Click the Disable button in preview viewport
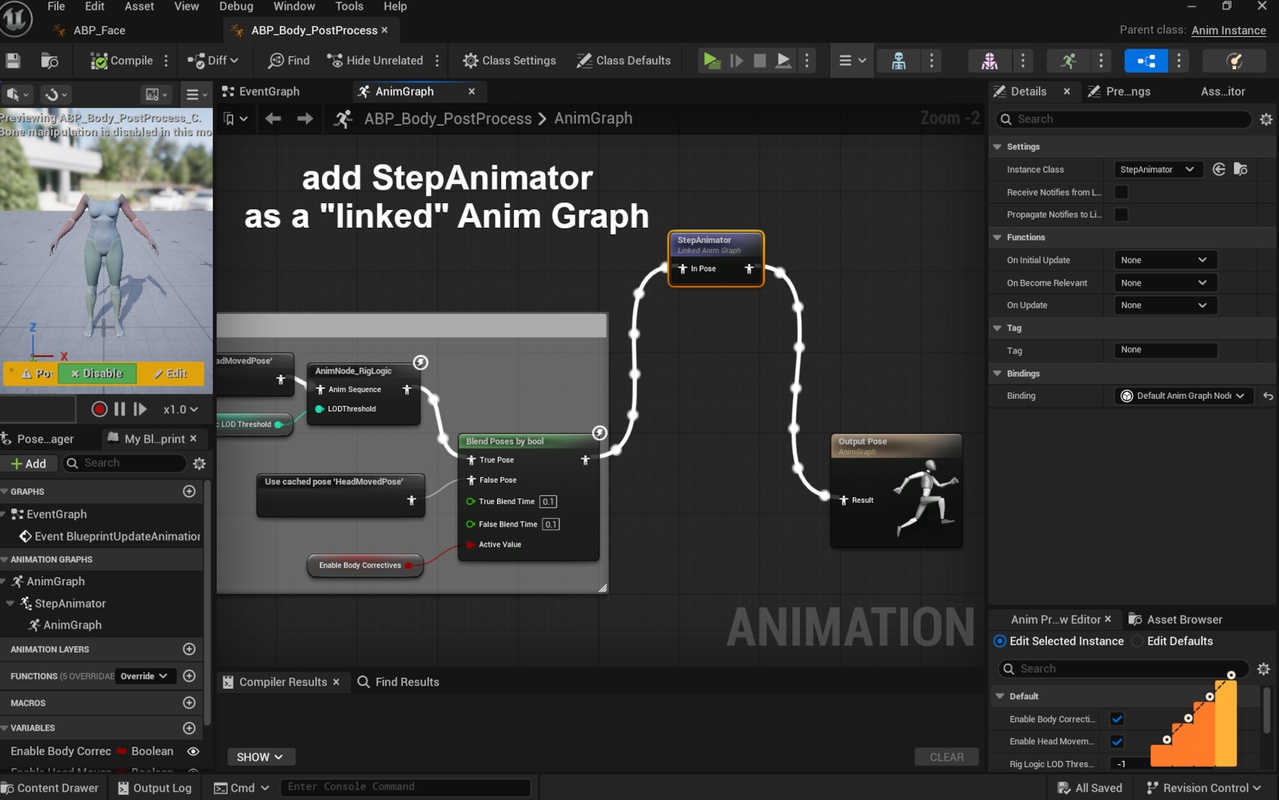Image resolution: width=1279 pixels, height=800 pixels. (97, 373)
